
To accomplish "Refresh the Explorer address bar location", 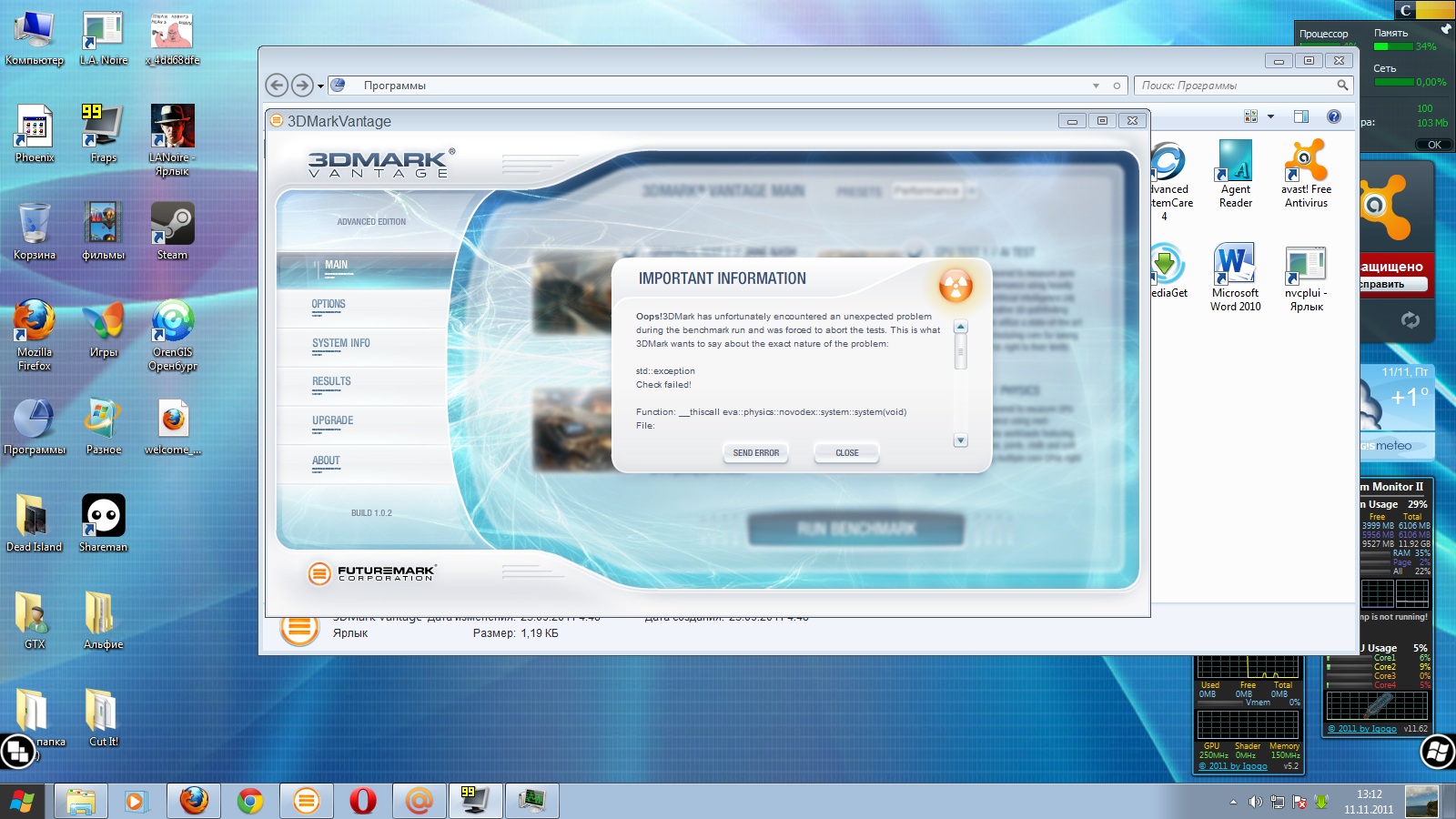I will pyautogui.click(x=1117, y=86).
